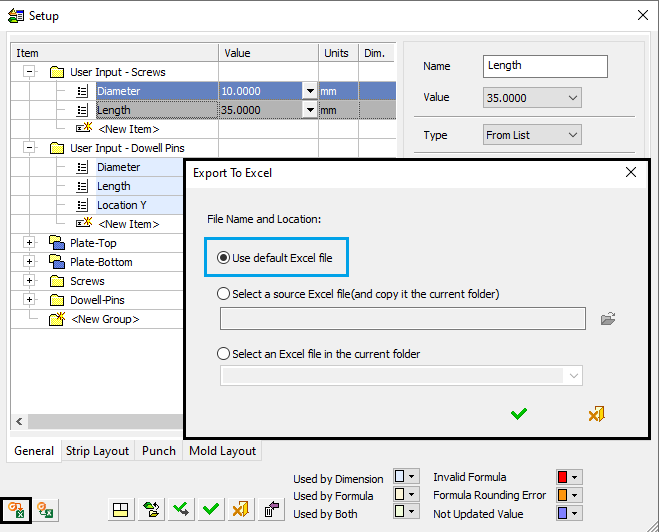The height and width of the screenshot is (532, 659).
Task: Open the Type From List dropdown
Action: 532,134
